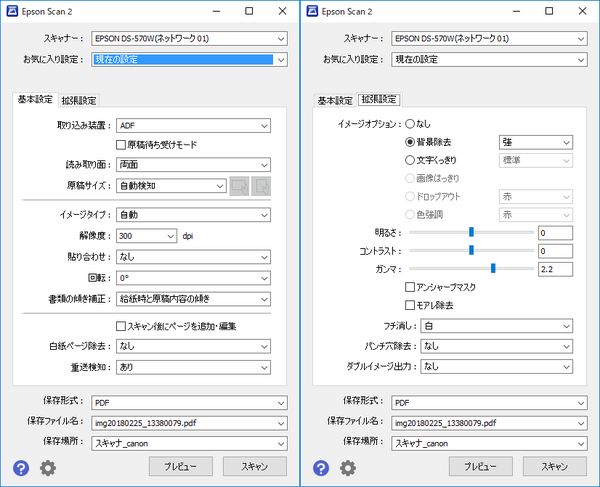Image resolution: width=600 pixels, height=487 pixels.
Task: Open settings gear in the right window
Action: coord(348,468)
